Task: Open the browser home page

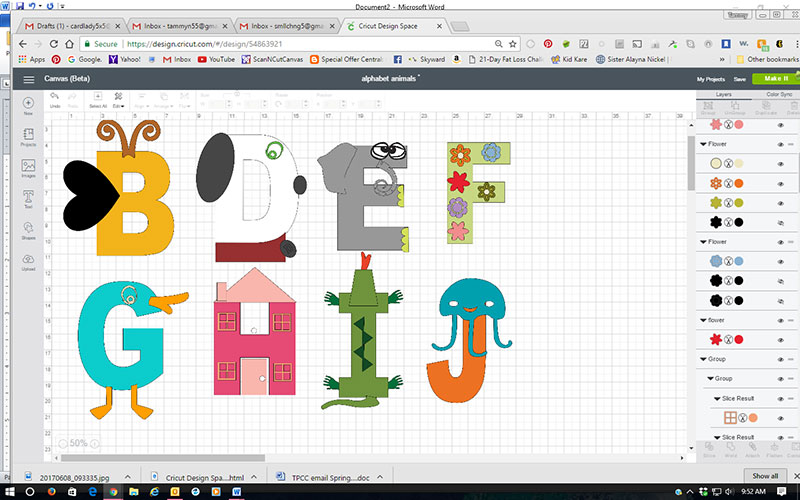Action: pyautogui.click(x=69, y=44)
